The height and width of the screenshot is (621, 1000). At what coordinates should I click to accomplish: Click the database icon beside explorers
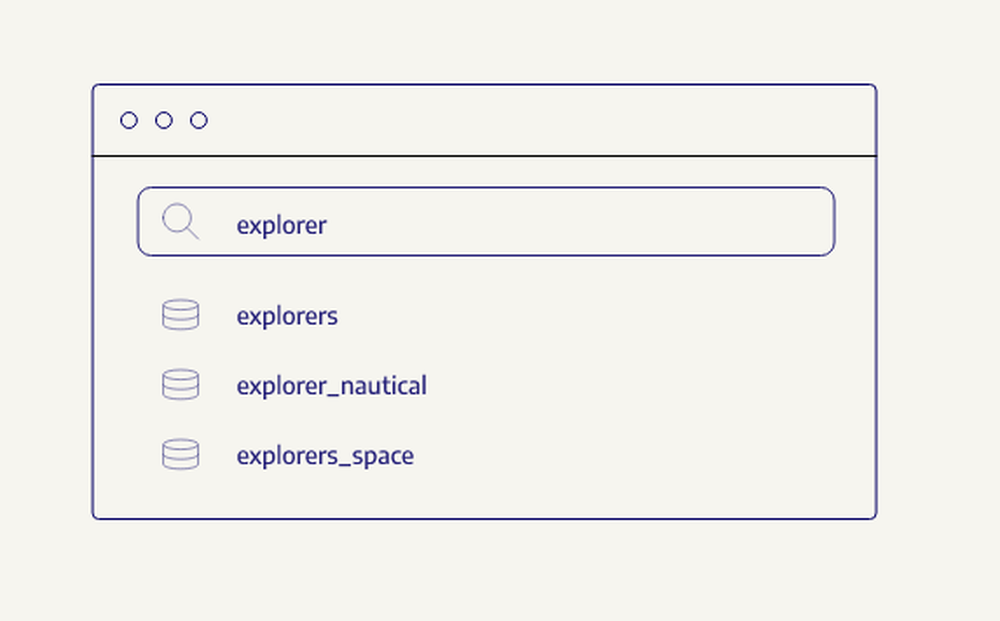click(x=180, y=314)
